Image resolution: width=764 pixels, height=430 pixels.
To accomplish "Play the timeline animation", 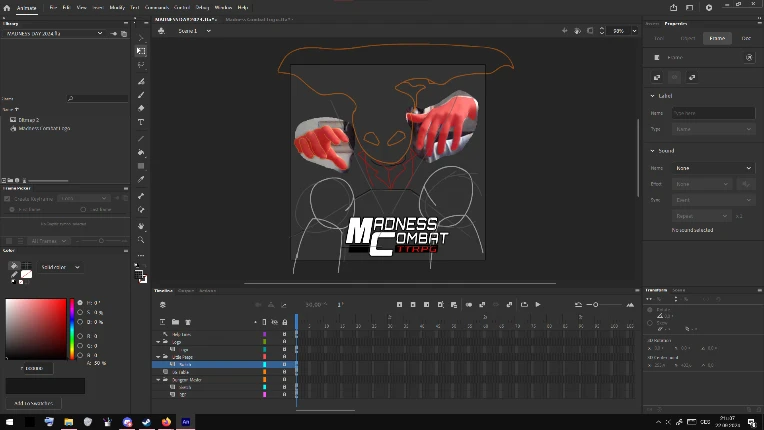I will point(538,304).
